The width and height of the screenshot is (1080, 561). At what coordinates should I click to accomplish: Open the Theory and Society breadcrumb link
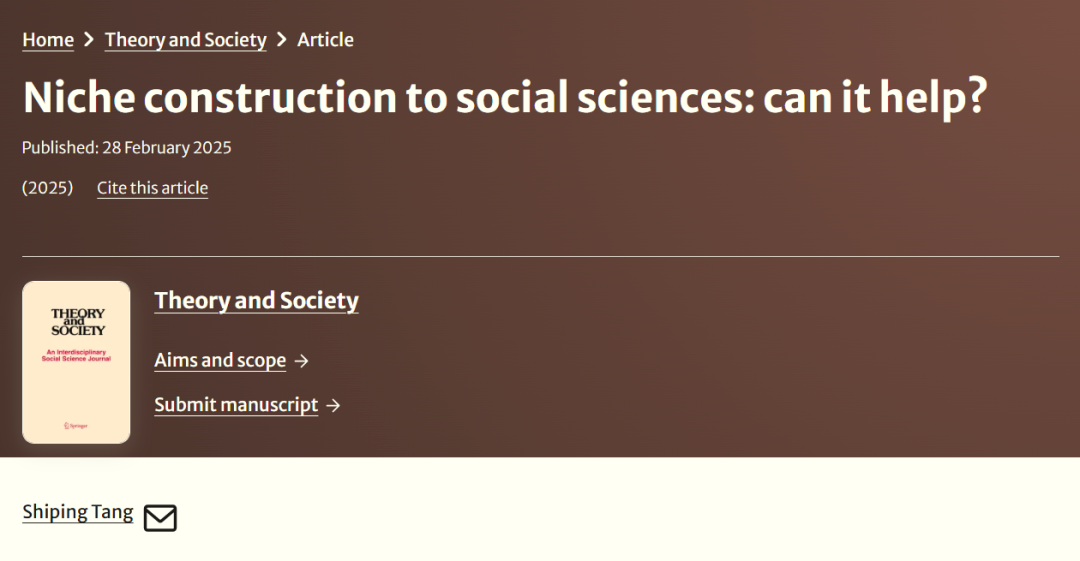[185, 40]
